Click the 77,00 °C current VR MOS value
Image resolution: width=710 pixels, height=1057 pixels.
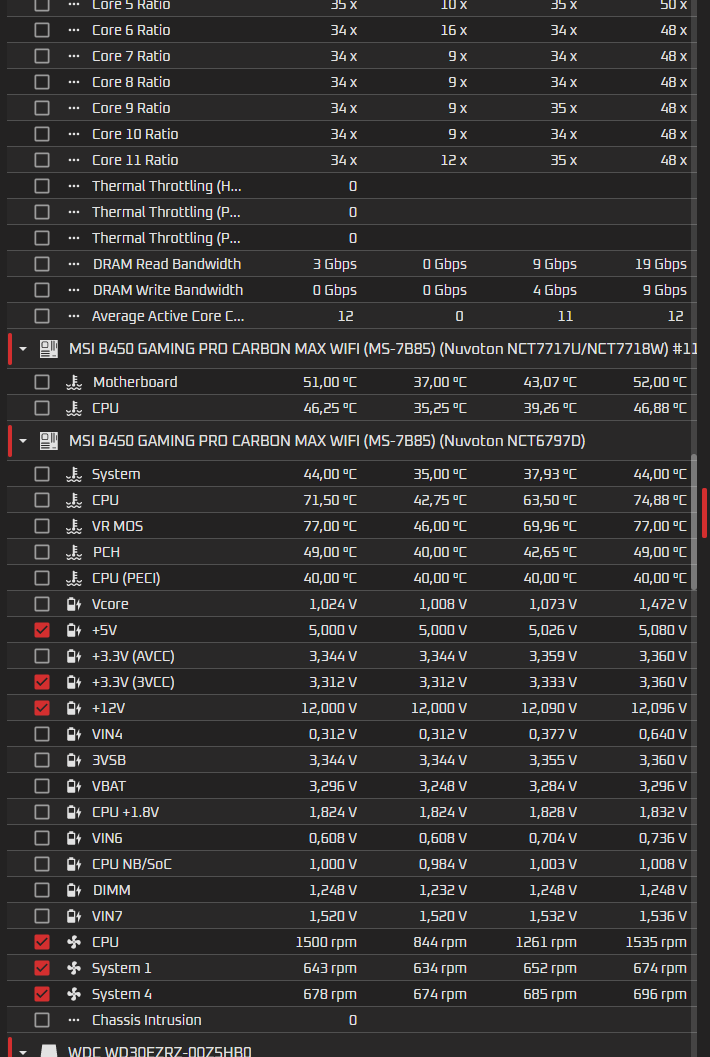tap(330, 526)
